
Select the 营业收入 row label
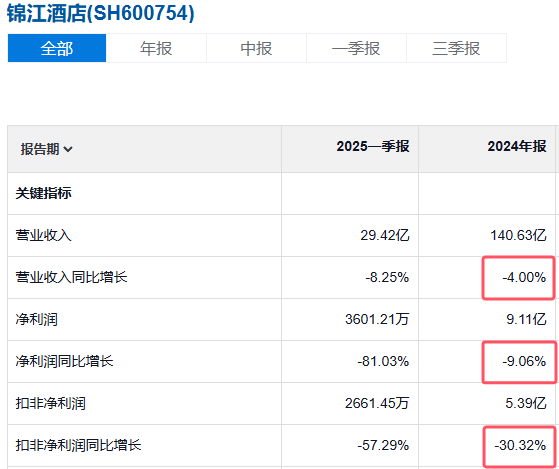coord(43,235)
